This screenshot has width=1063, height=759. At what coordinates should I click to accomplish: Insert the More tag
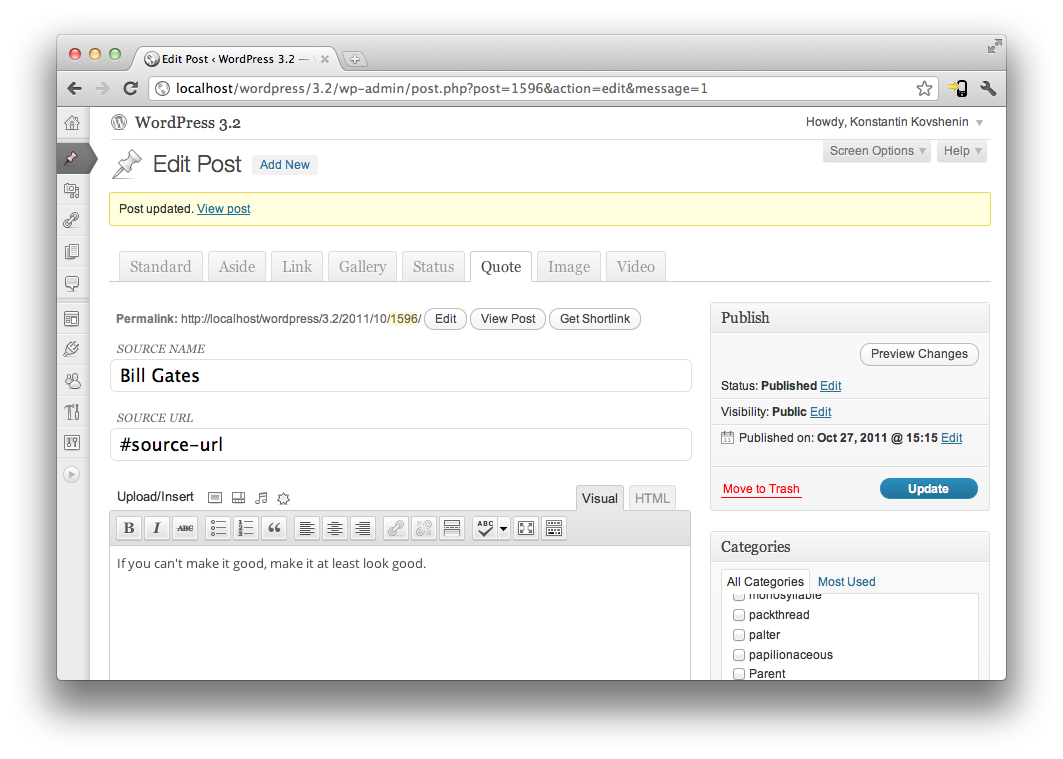(x=452, y=528)
